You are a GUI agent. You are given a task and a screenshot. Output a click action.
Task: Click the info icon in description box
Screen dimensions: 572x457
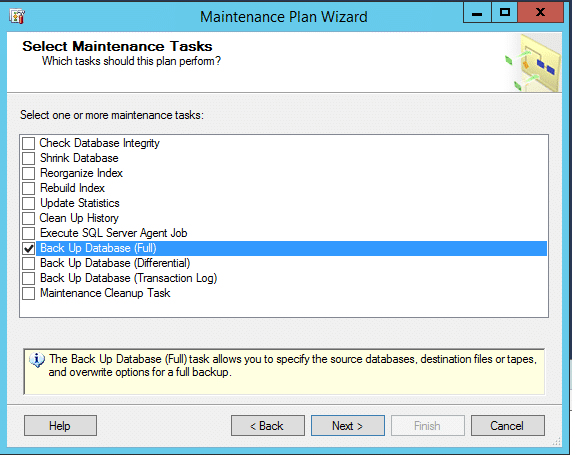tap(37, 360)
